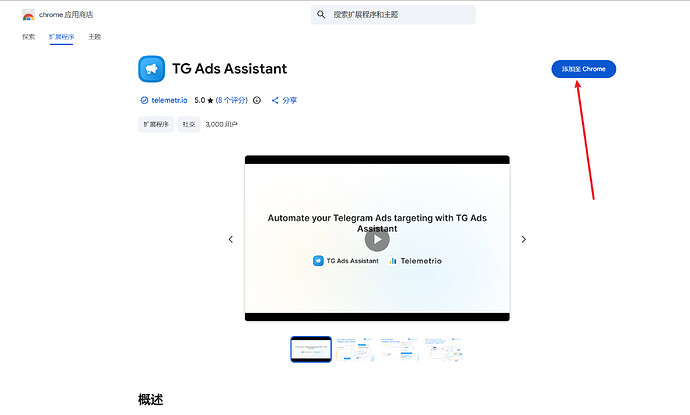This screenshot has height=415, width=690.
Task: Click the 概述 overview heading
Action: (150, 400)
